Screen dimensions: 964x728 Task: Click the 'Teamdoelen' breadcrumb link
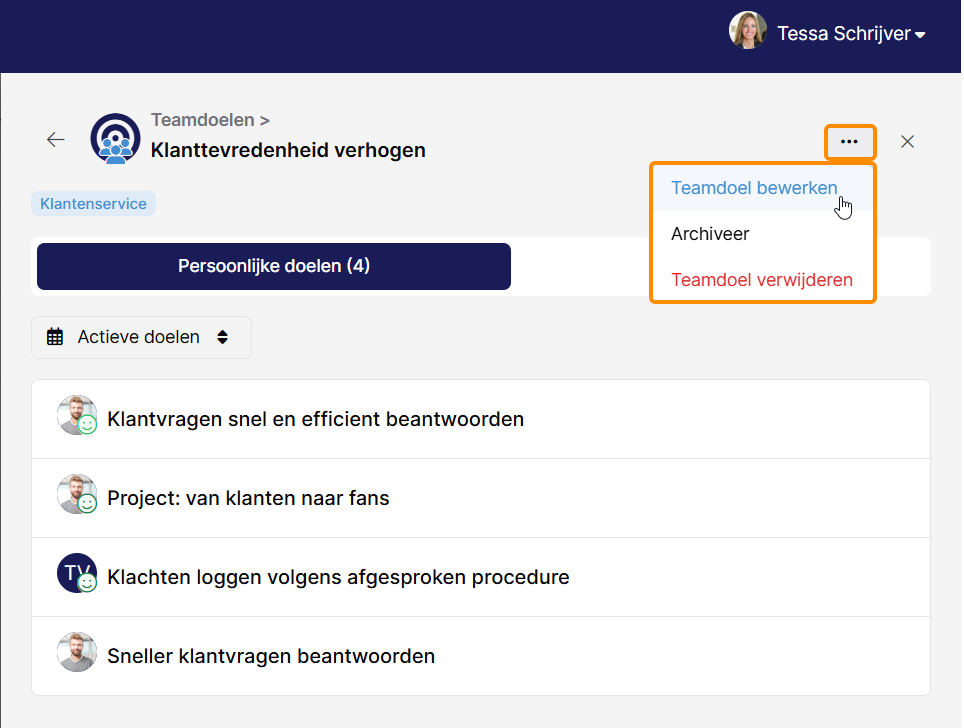[x=203, y=120]
